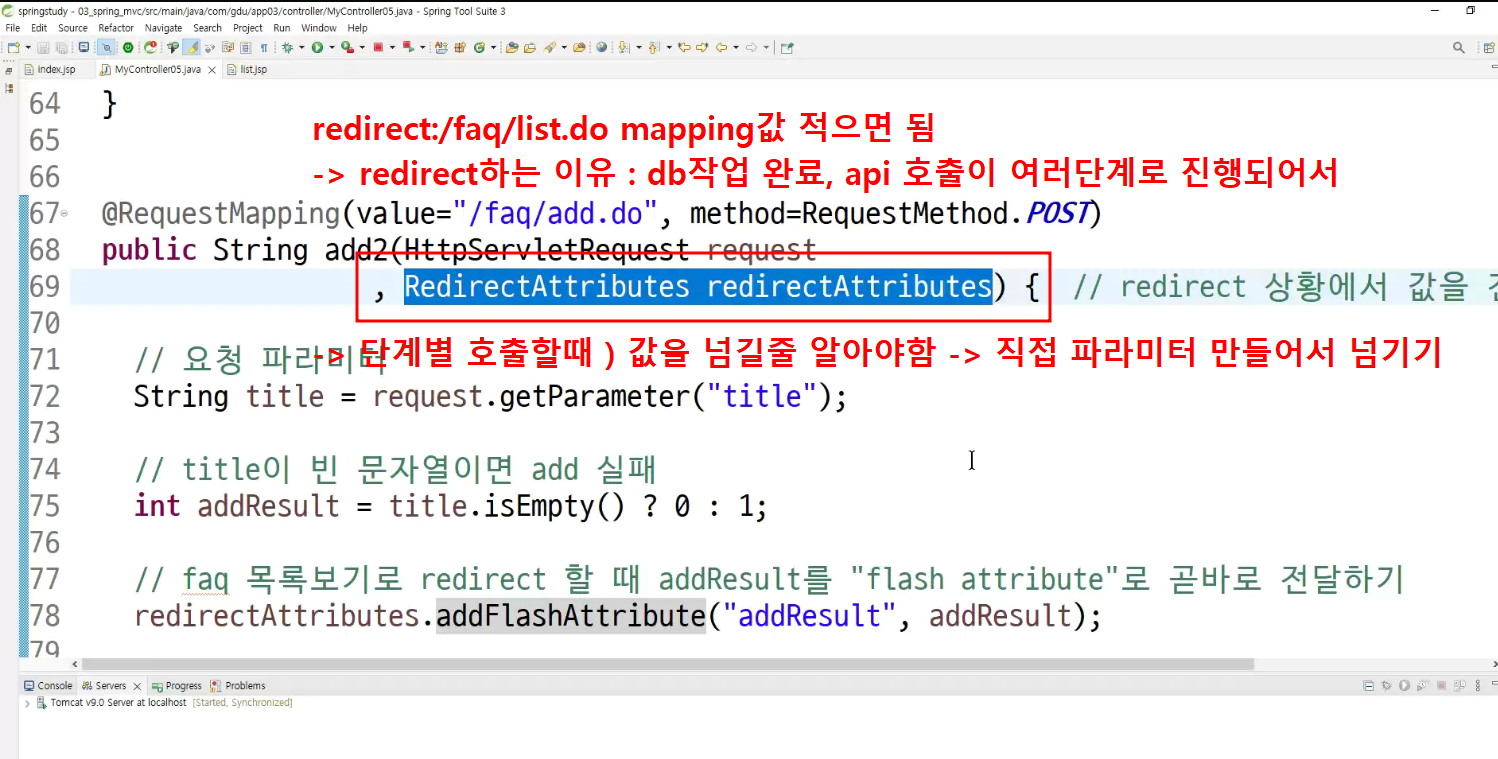Expand the red Stop icon dropdown
The width and height of the screenshot is (1498, 759).
click(x=392, y=47)
